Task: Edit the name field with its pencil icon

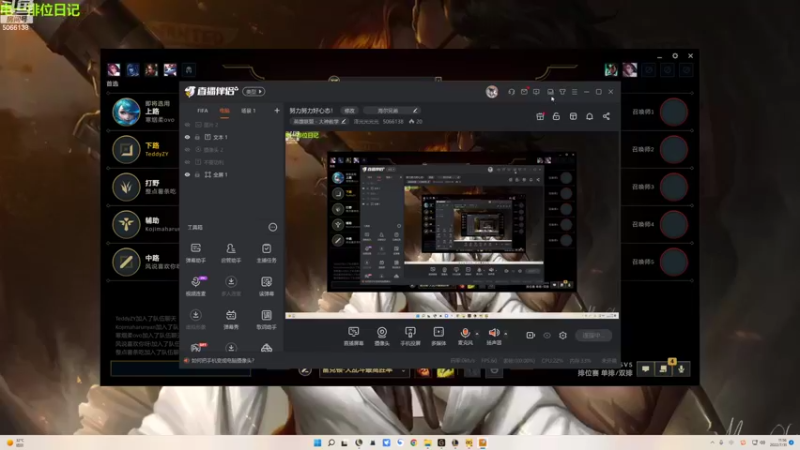Action: click(x=415, y=111)
